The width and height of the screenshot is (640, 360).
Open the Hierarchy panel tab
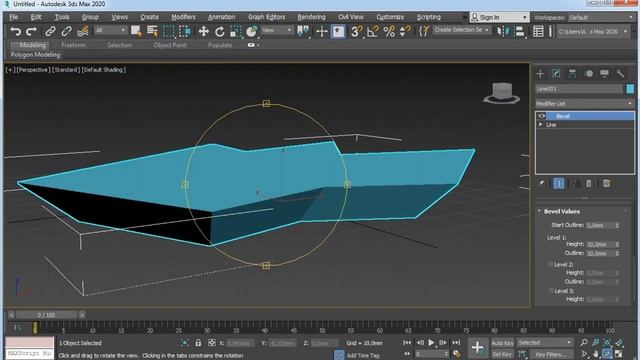tap(572, 73)
